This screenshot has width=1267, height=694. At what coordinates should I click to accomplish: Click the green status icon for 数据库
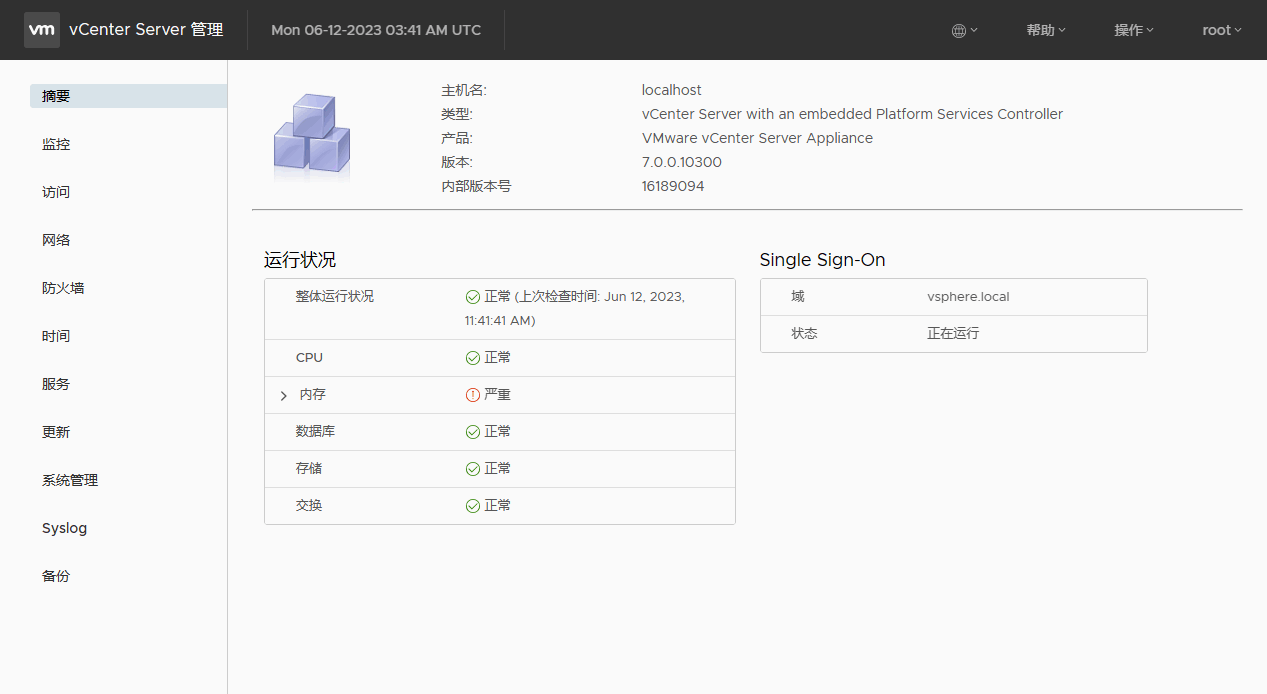473,432
